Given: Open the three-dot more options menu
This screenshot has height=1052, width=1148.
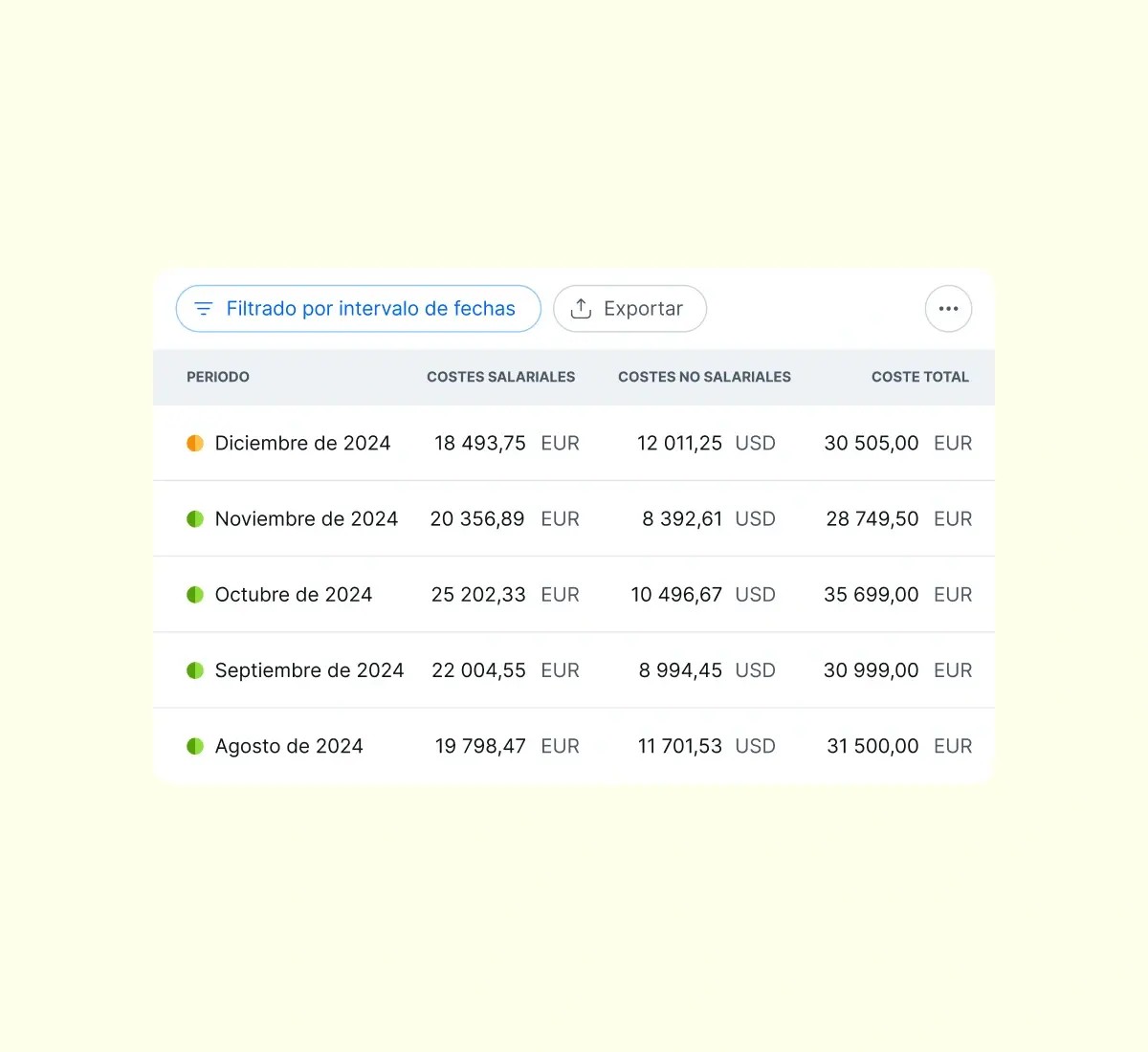Looking at the screenshot, I should (x=948, y=309).
